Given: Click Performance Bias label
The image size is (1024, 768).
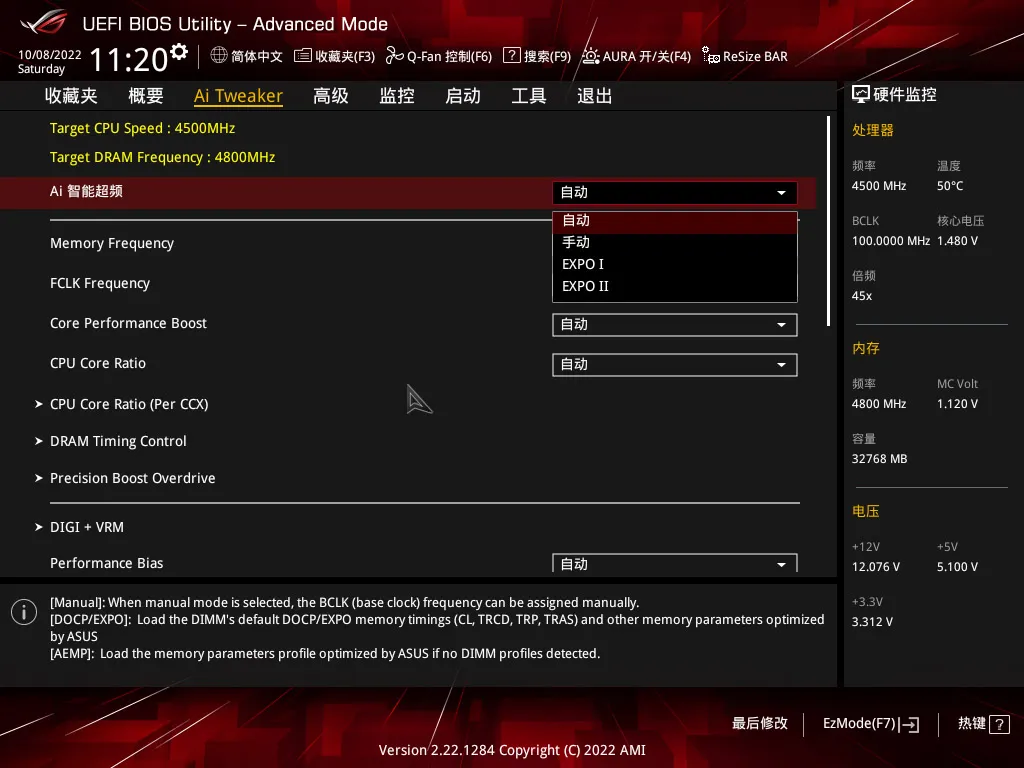Looking at the screenshot, I should coord(106,563).
